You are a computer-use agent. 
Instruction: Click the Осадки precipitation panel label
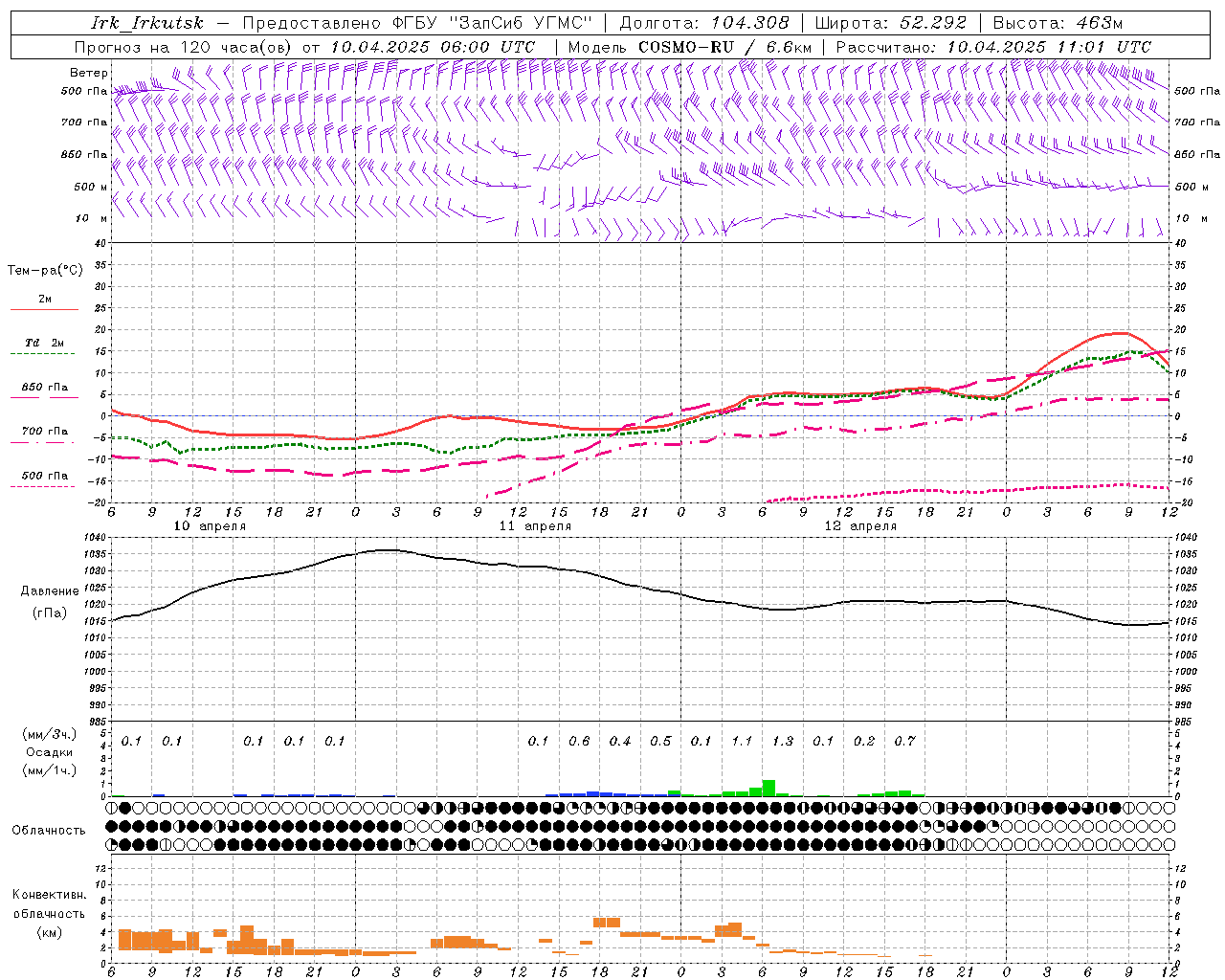coord(50,752)
